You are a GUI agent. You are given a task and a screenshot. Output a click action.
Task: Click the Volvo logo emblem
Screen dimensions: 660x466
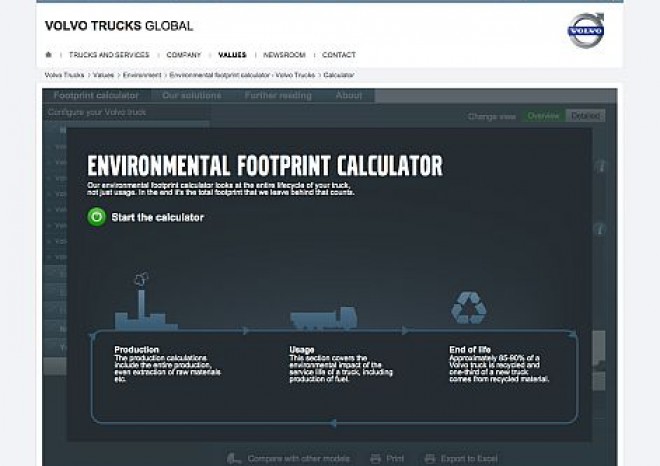[x=586, y=30]
